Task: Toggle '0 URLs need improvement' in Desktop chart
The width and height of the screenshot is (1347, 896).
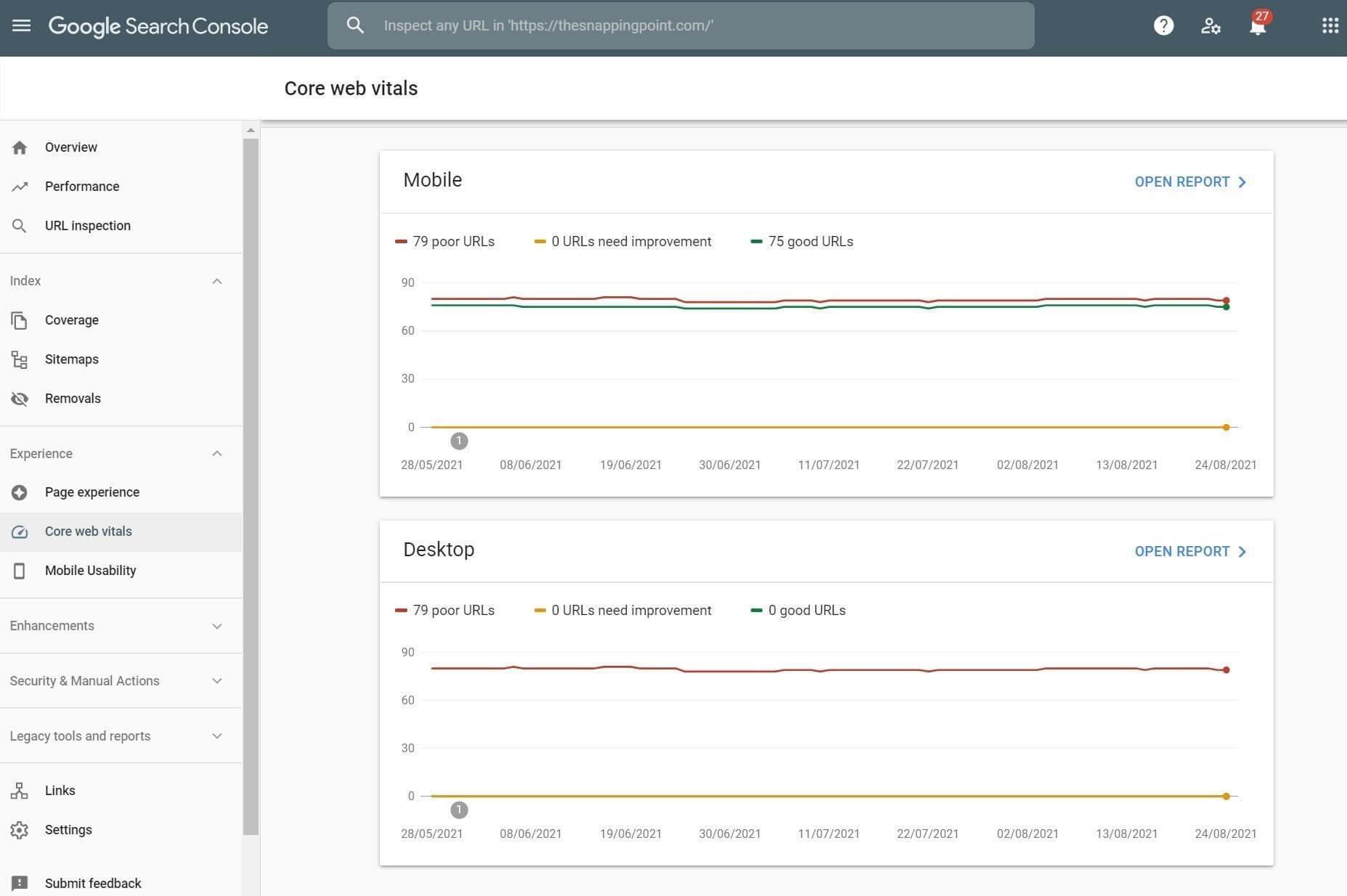Action: (x=622, y=610)
